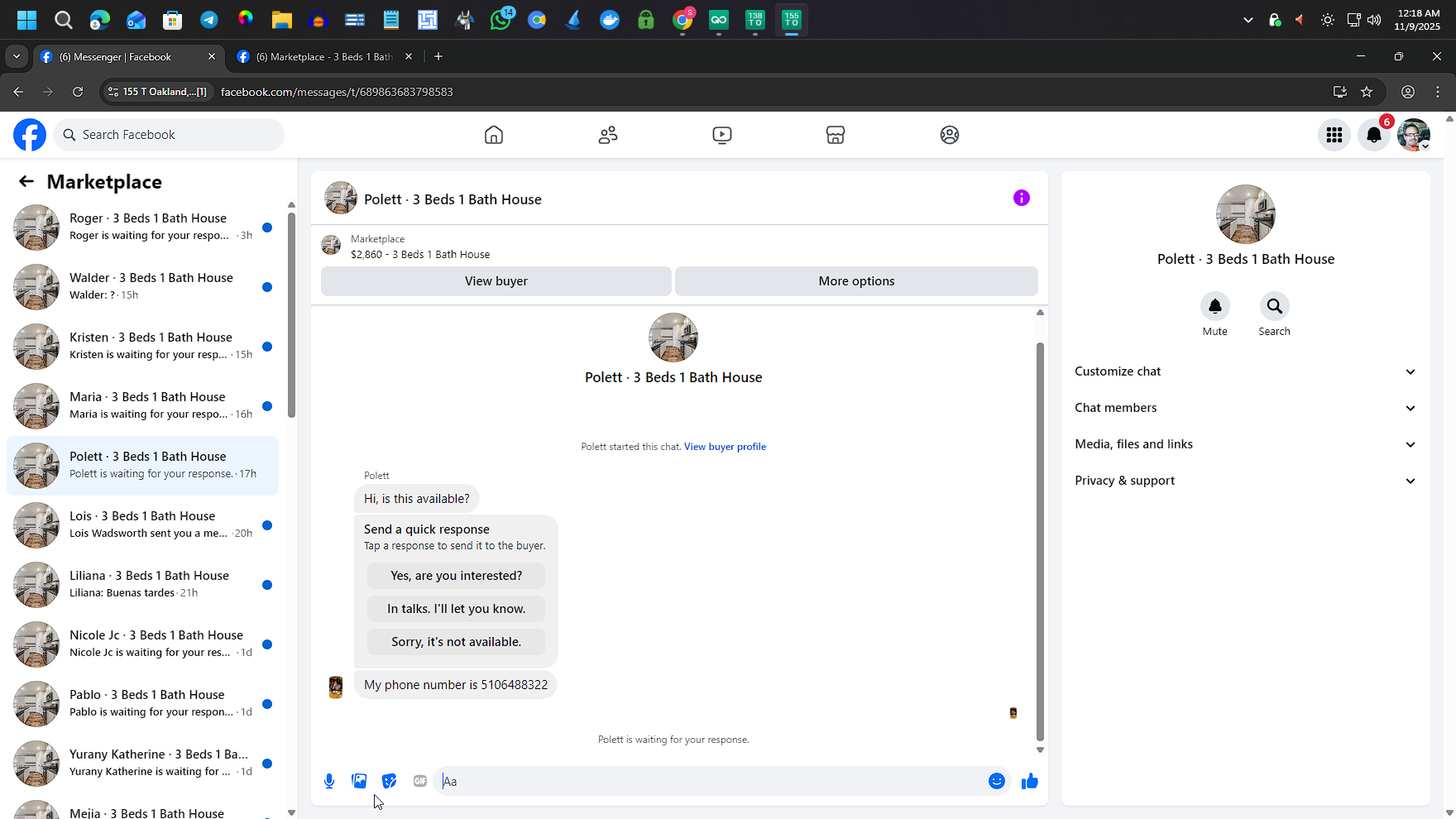Open Kristen's 3 Beds 1 Bath House chat
1456x819 pixels.
(143, 347)
